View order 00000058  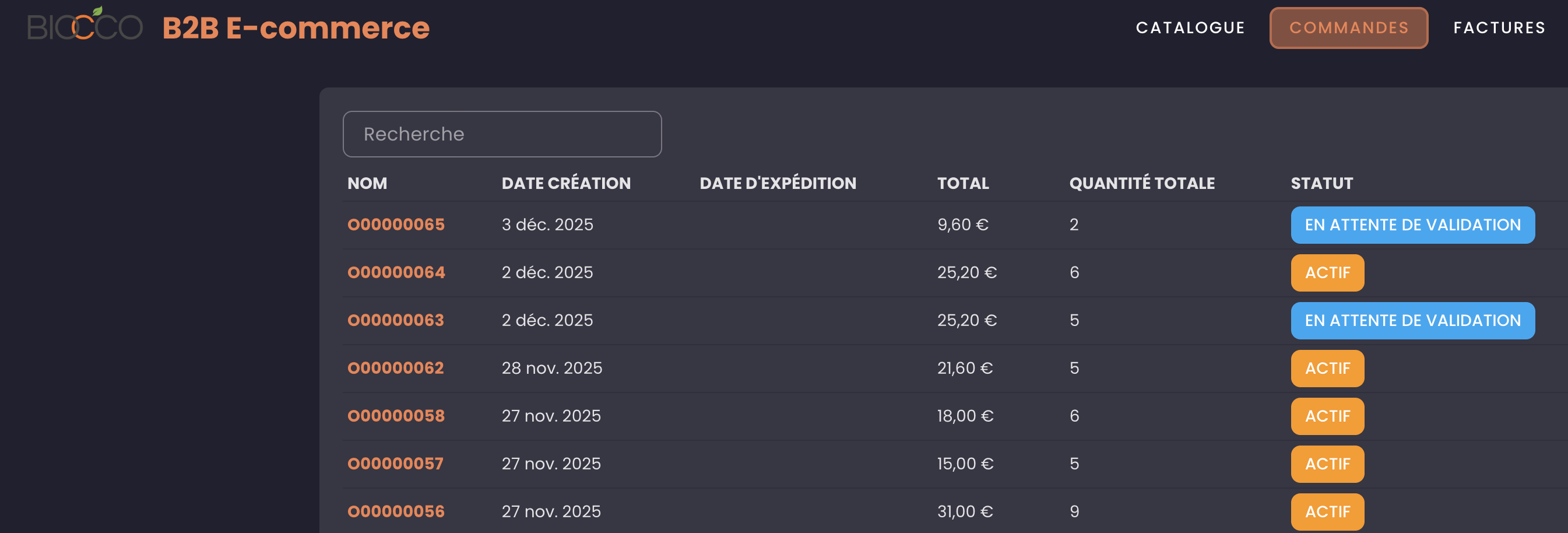coord(396,416)
